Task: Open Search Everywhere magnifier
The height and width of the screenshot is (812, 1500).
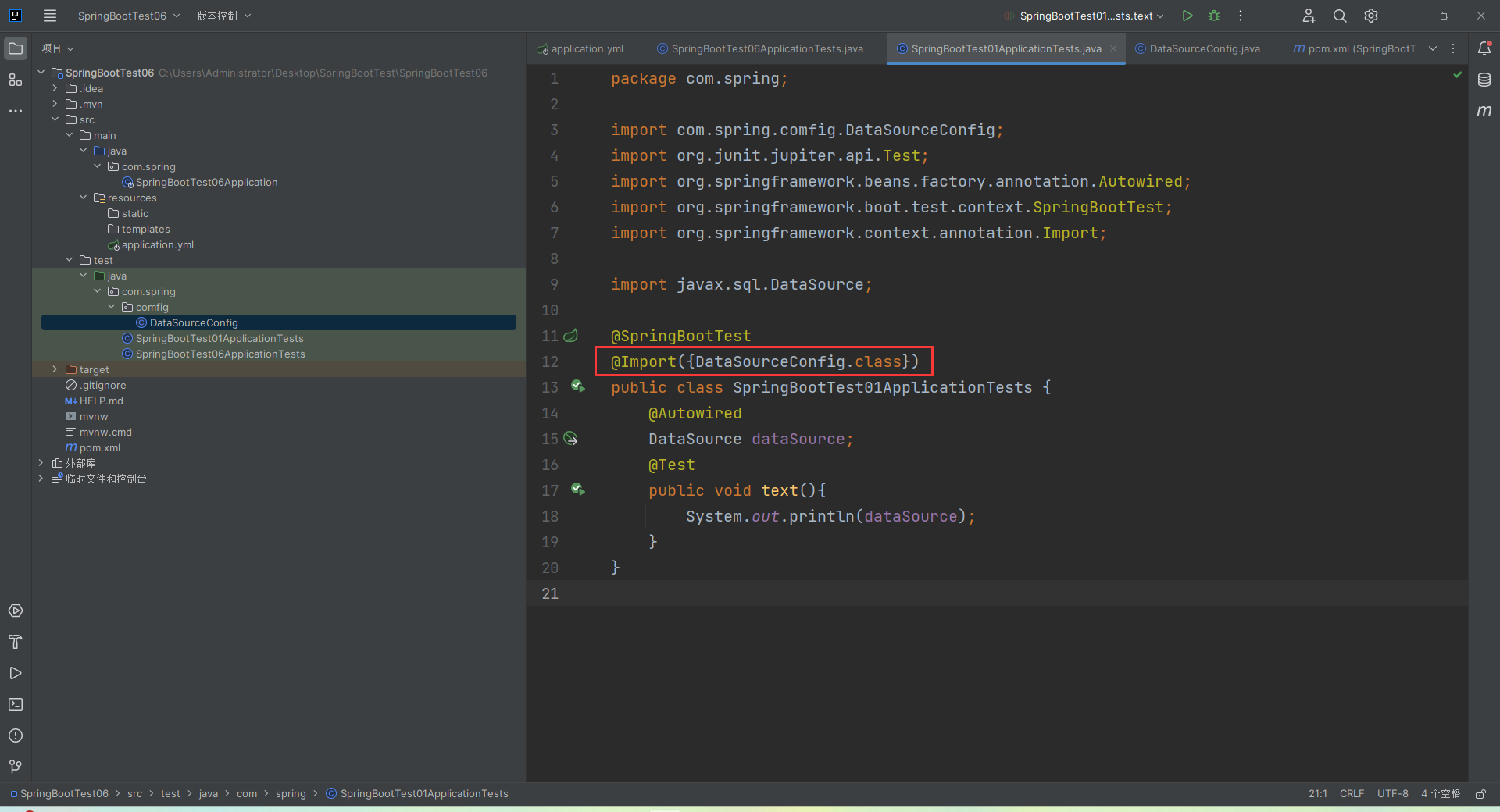Action: (x=1340, y=16)
